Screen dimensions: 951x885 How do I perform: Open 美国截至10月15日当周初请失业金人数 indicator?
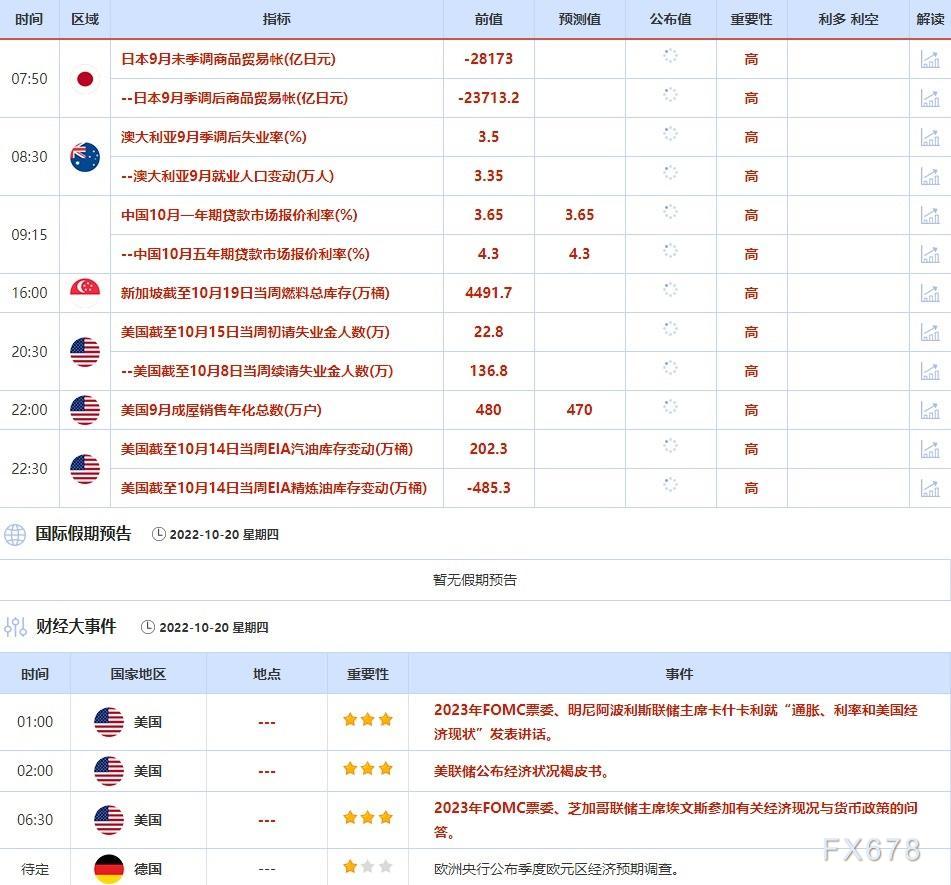tap(255, 332)
